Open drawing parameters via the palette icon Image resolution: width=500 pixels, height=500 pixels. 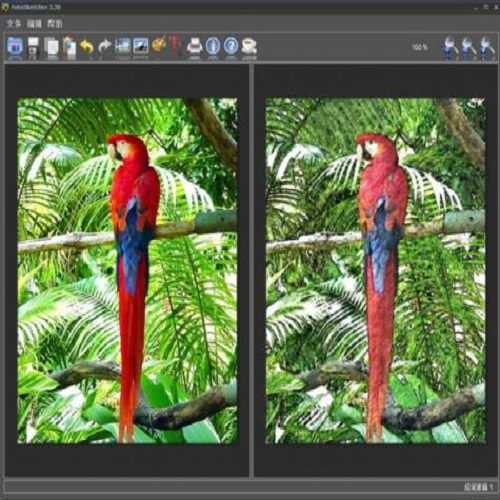tap(159, 45)
